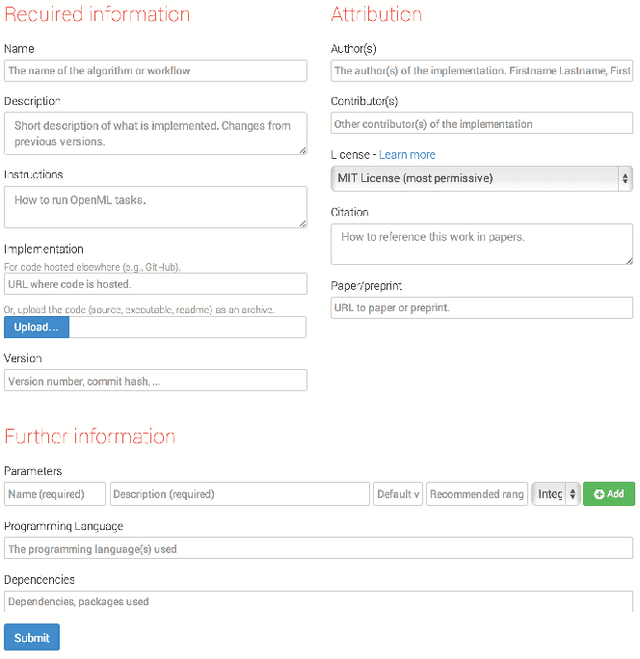Focus the Author(s) input field

click(x=481, y=71)
